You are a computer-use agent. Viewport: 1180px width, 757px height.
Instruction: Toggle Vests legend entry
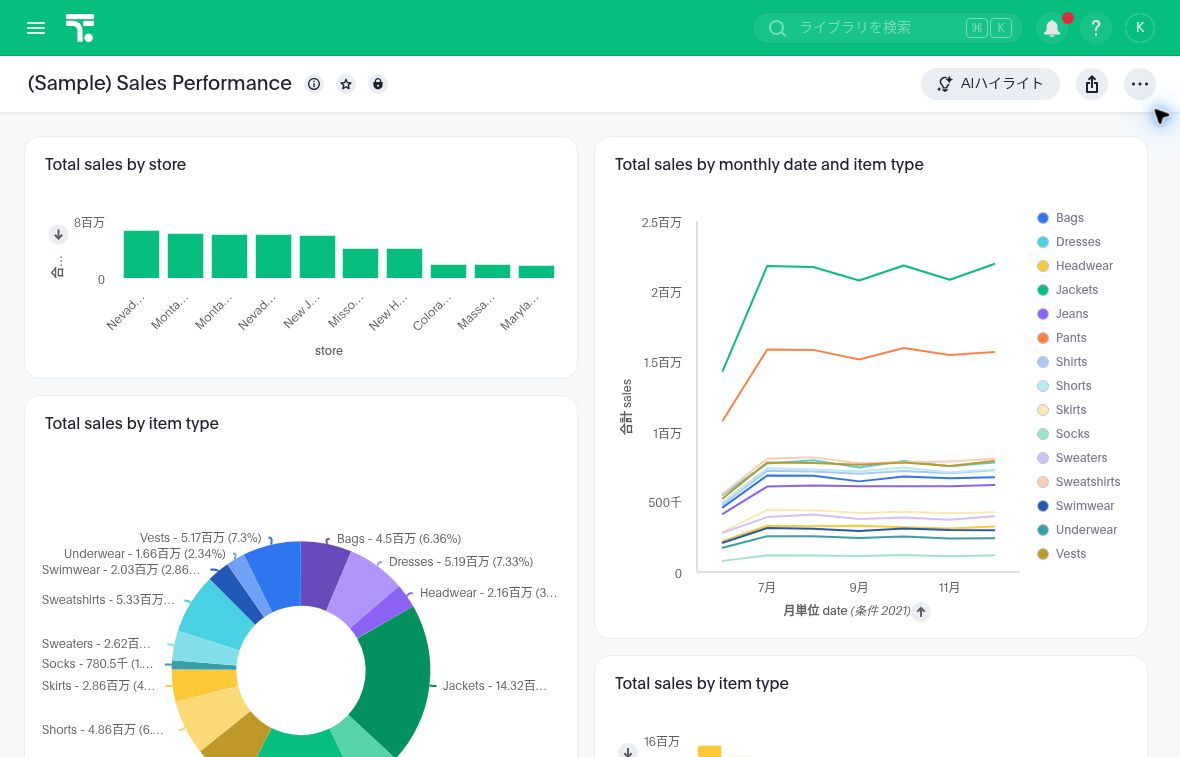click(x=1061, y=554)
